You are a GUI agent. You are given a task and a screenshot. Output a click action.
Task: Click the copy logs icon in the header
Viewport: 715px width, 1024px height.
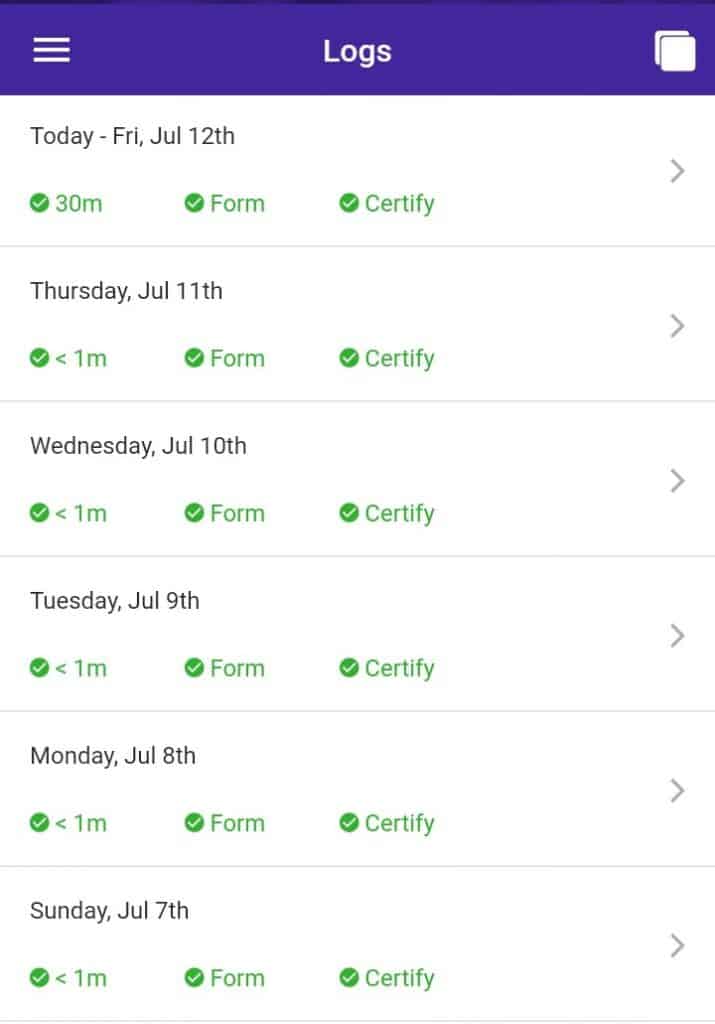675,49
